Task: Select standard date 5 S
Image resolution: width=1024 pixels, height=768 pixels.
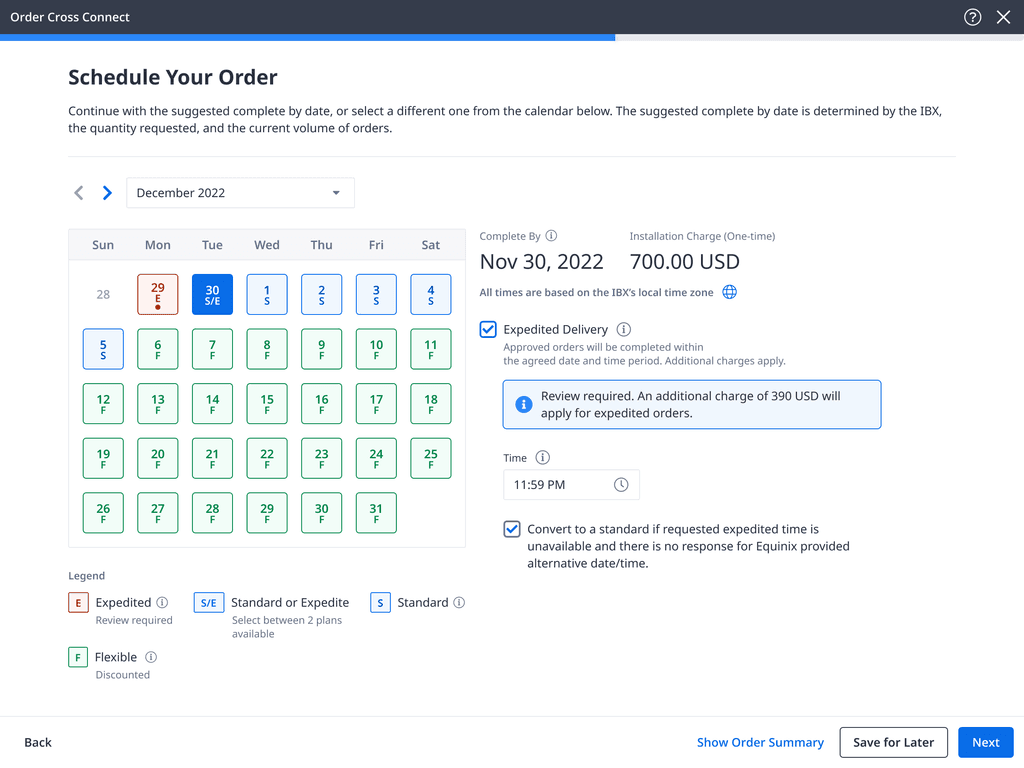Action: (x=103, y=349)
